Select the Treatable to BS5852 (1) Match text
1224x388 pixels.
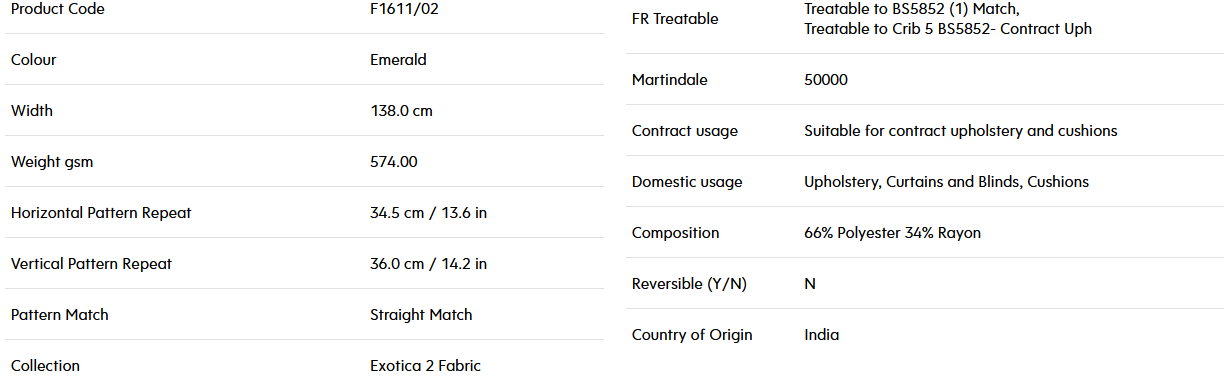click(x=911, y=9)
